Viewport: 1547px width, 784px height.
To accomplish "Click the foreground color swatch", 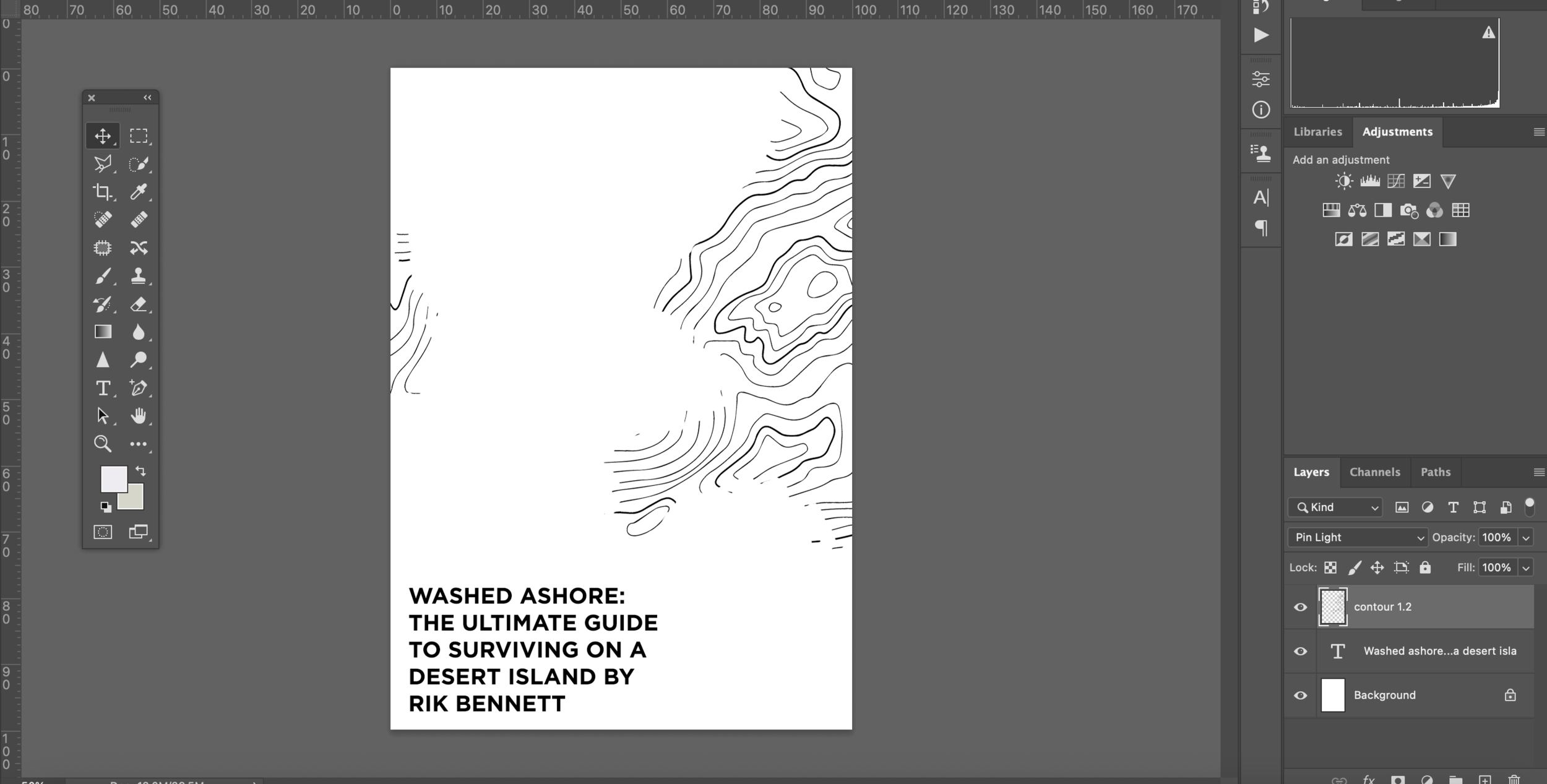I will tap(113, 478).
